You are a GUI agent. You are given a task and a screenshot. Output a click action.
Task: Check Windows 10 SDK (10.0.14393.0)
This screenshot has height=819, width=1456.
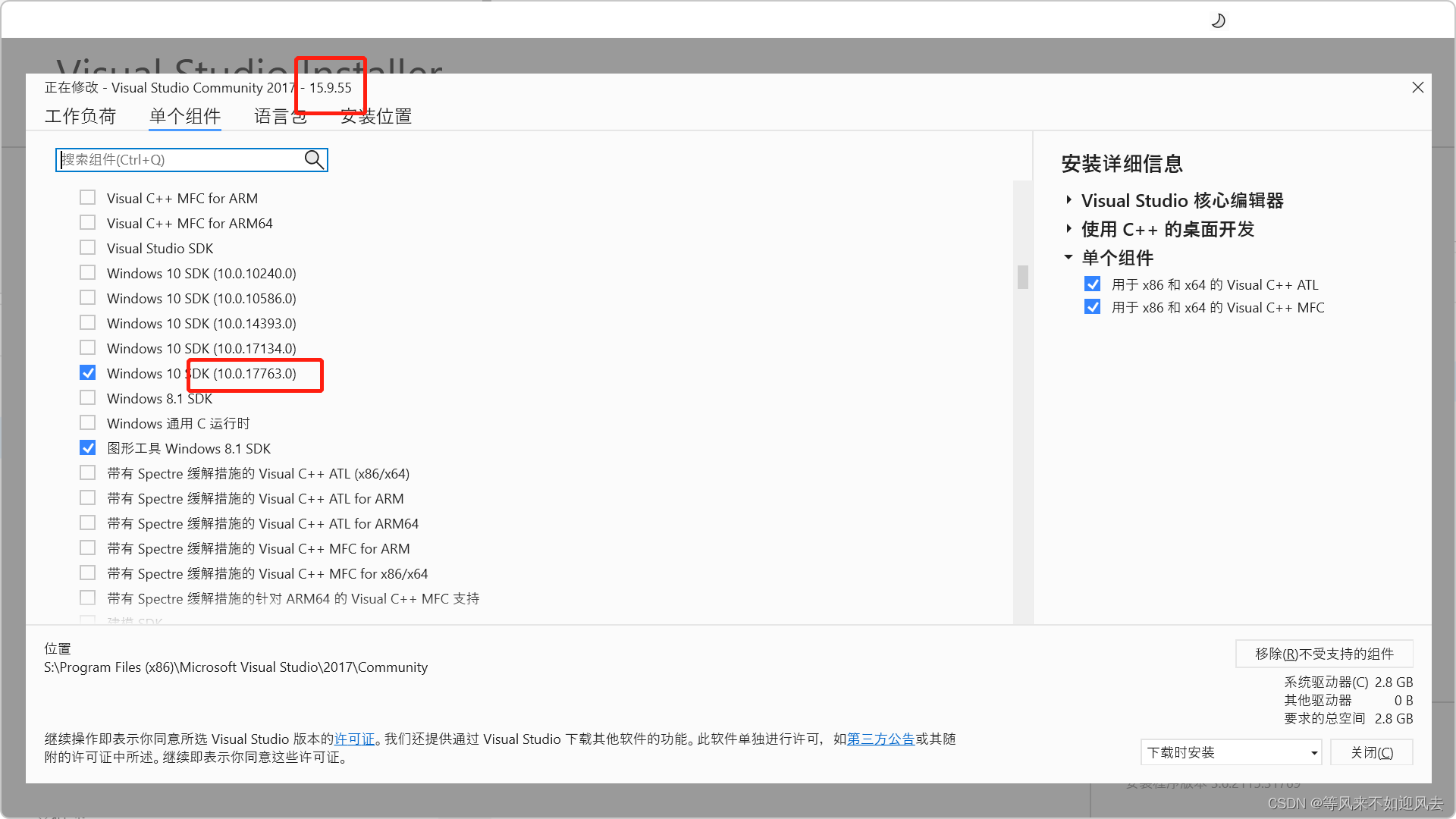[88, 323]
